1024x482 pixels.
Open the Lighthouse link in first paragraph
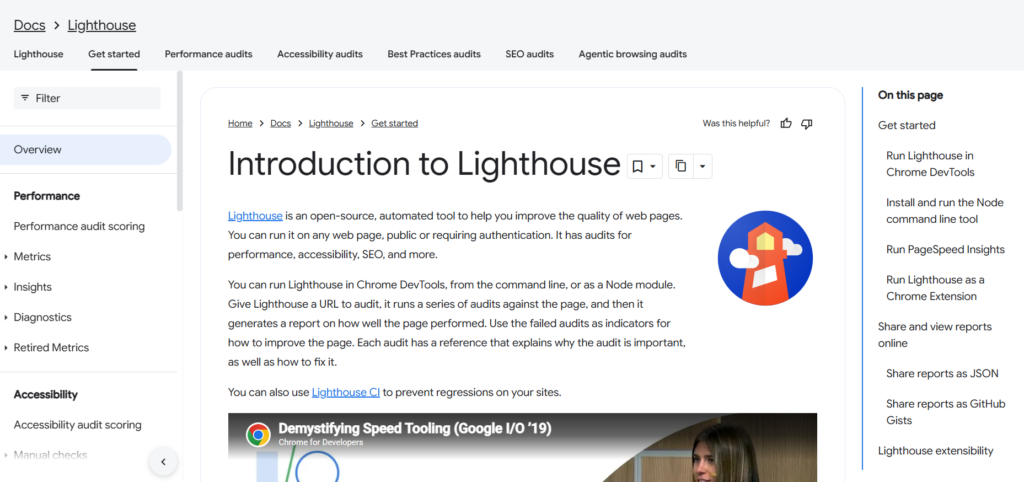255,216
